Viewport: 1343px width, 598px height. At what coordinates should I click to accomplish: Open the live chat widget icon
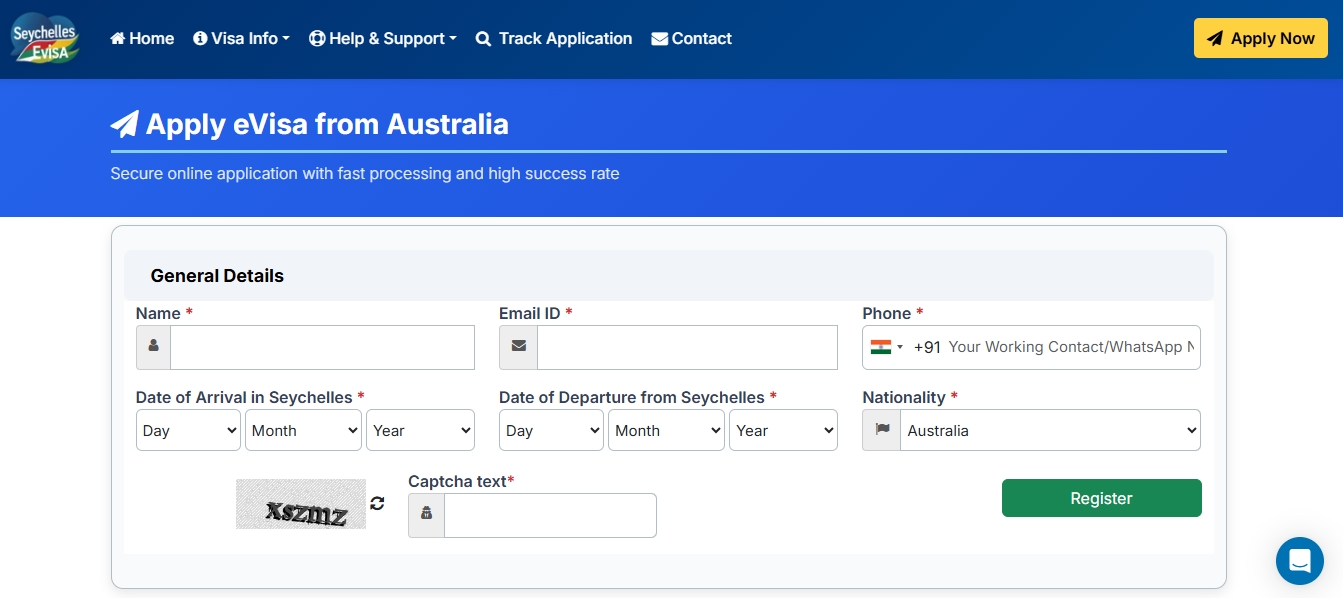click(1299, 560)
